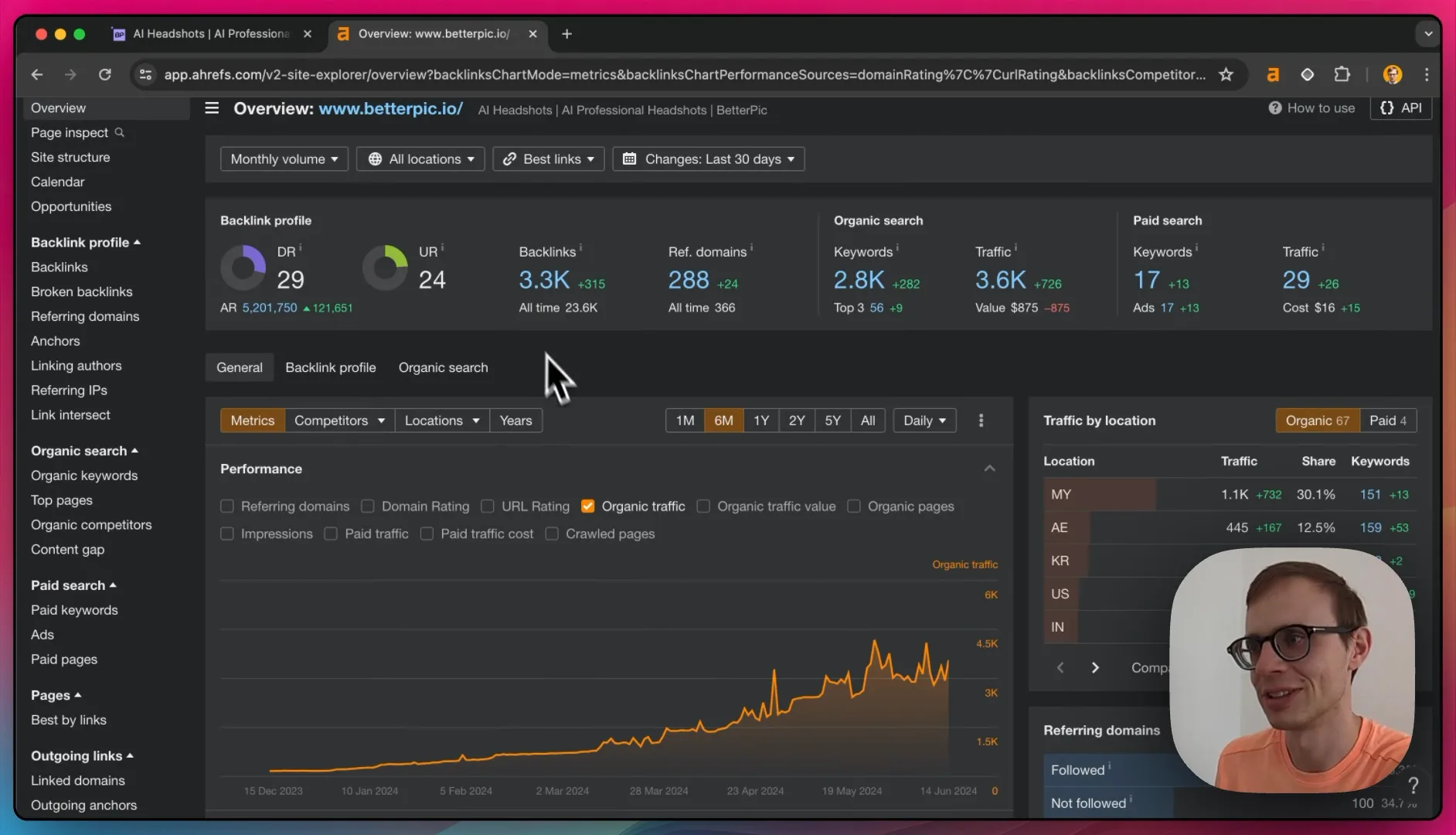Select the 1Y time range tab

point(761,421)
